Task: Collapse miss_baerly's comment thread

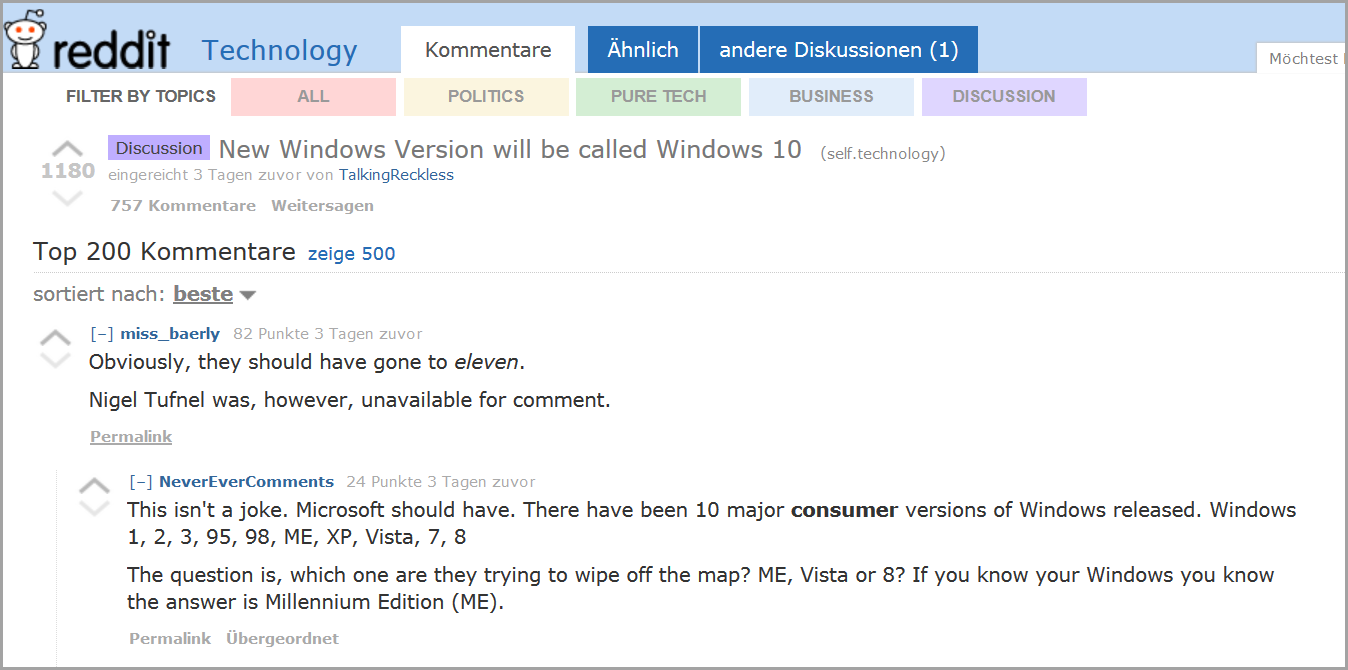Action: click(x=101, y=334)
